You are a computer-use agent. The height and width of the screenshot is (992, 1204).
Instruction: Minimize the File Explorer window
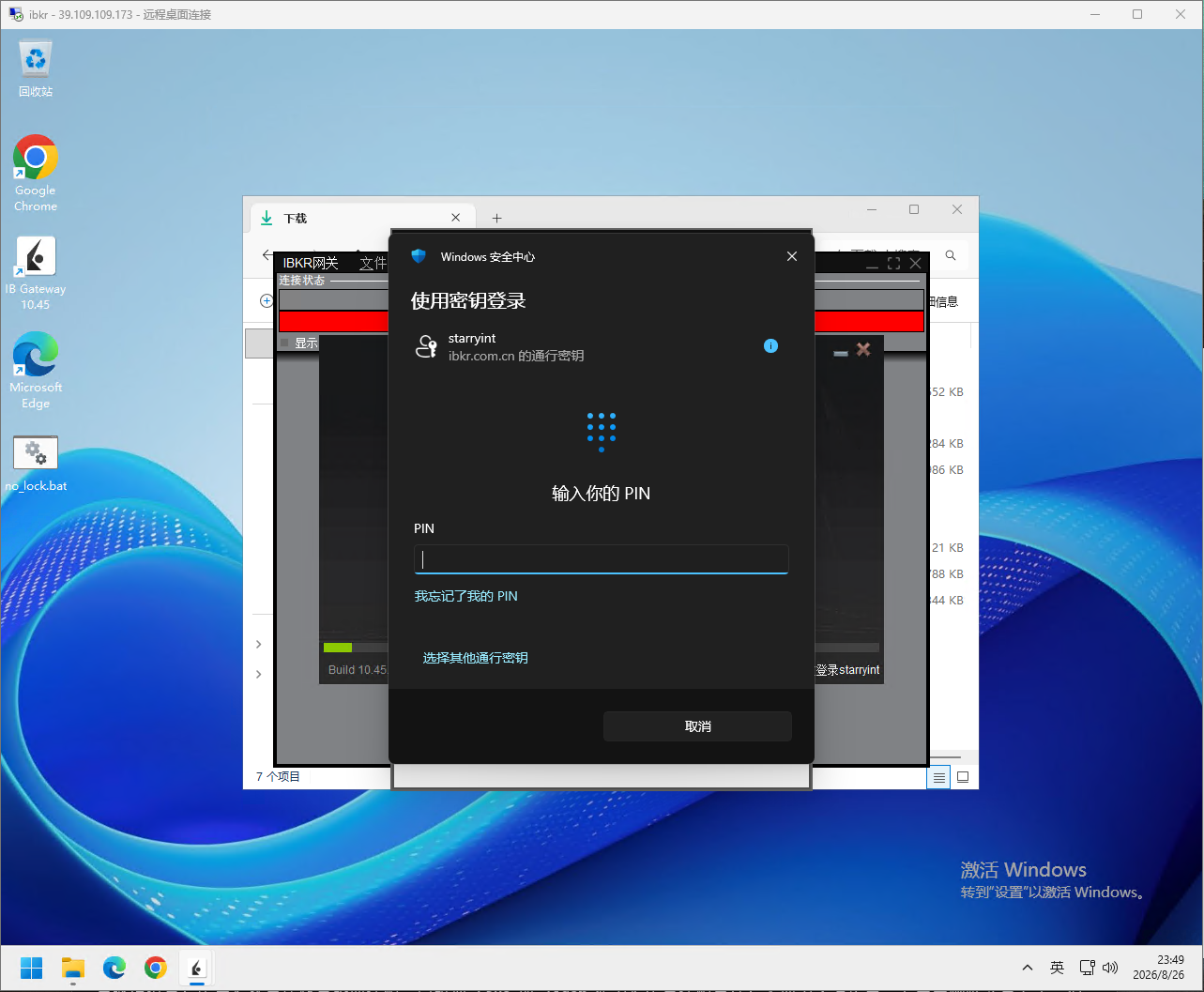[872, 209]
